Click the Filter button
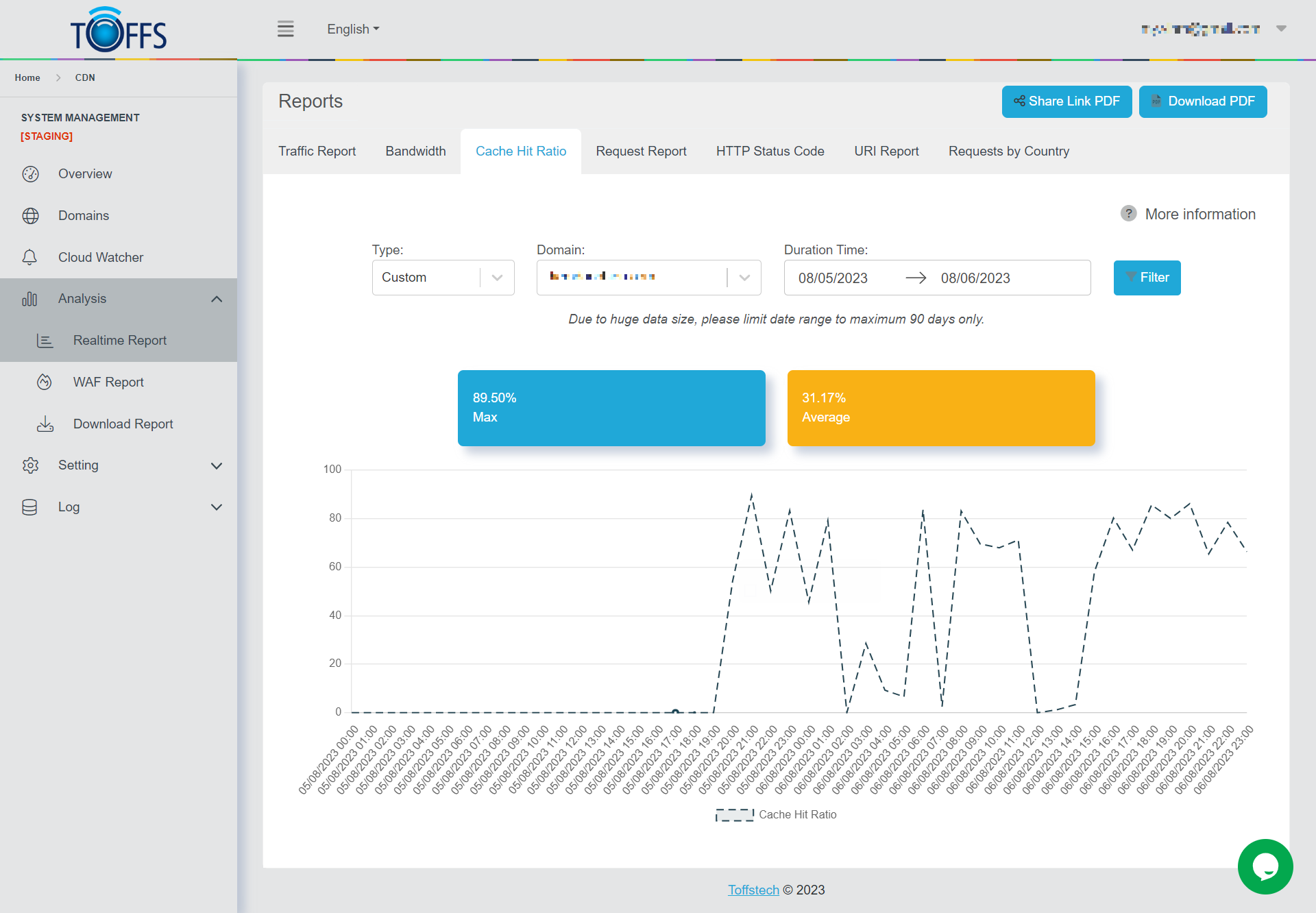 click(1147, 278)
